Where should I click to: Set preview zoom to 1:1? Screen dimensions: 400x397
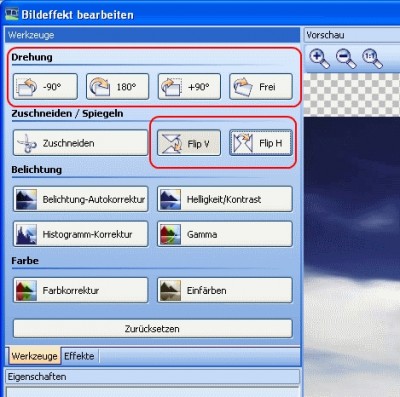(x=372, y=58)
